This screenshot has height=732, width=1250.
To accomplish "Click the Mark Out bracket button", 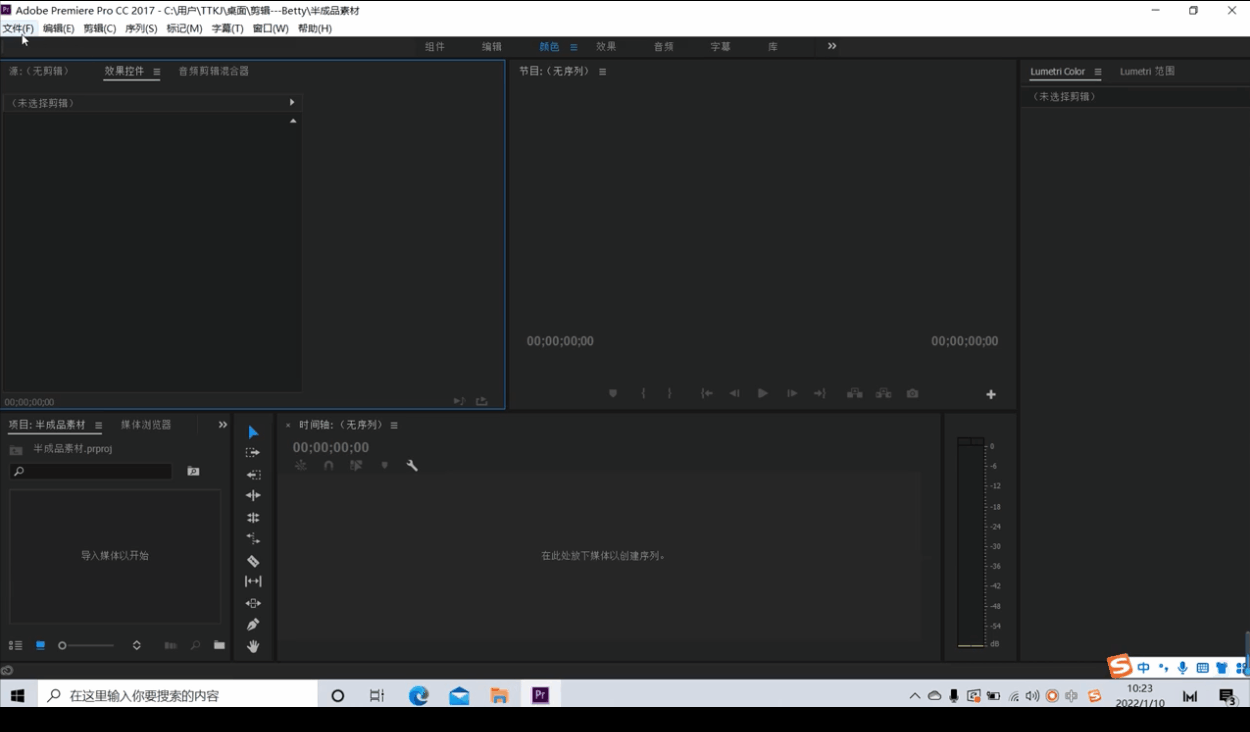I will click(670, 394).
